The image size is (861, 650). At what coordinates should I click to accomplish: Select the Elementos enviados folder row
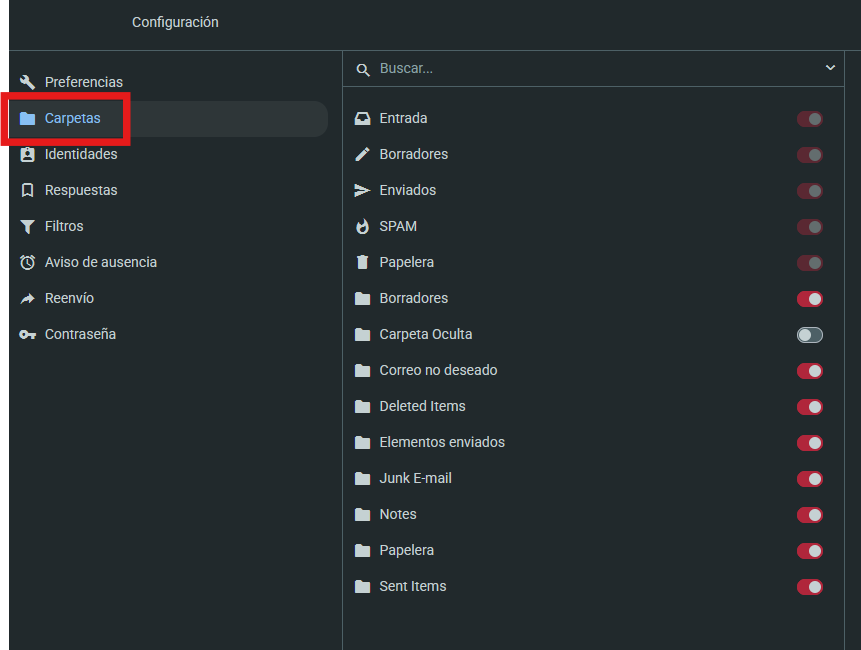(x=441, y=442)
